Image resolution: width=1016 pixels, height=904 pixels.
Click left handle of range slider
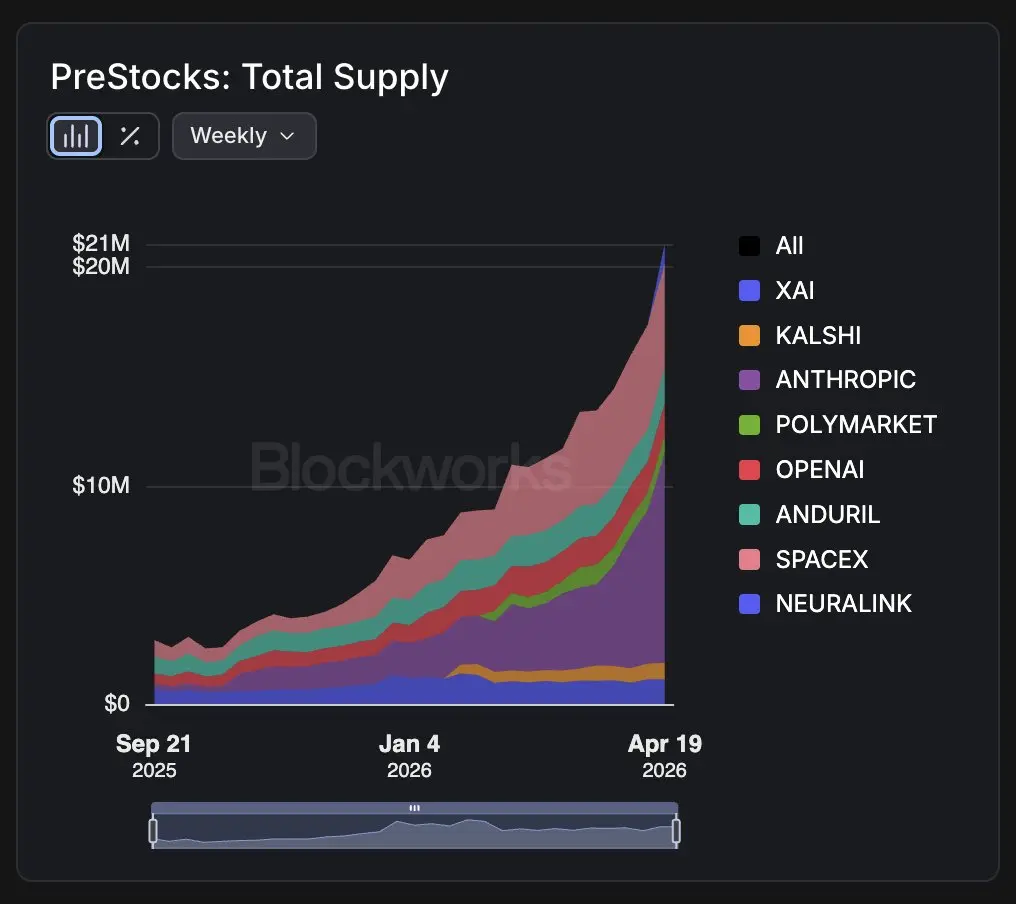click(153, 831)
